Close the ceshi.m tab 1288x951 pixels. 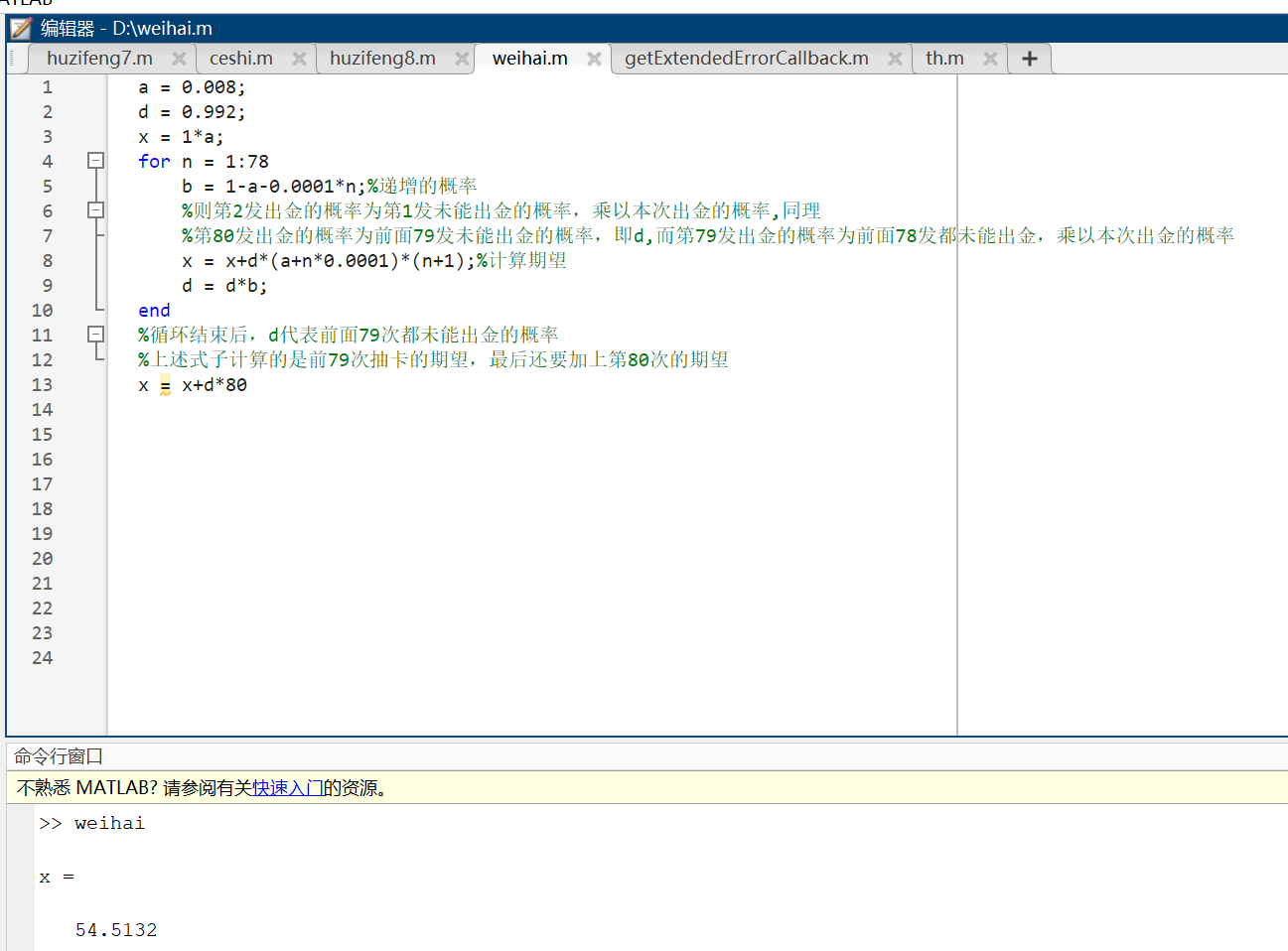[299, 59]
